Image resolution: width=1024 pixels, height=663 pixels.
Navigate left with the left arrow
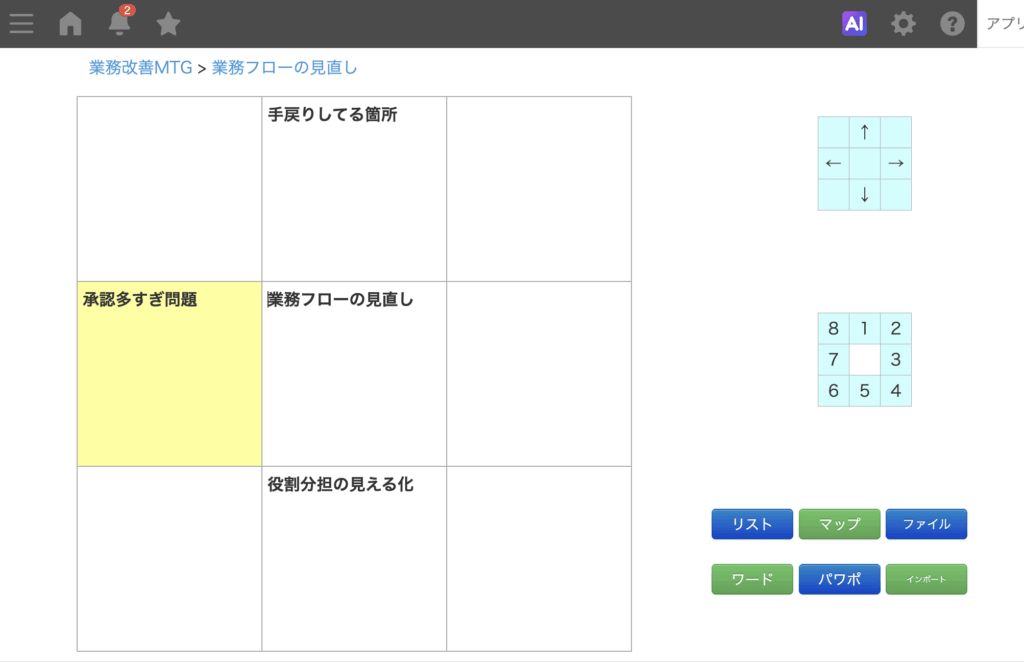click(833, 163)
